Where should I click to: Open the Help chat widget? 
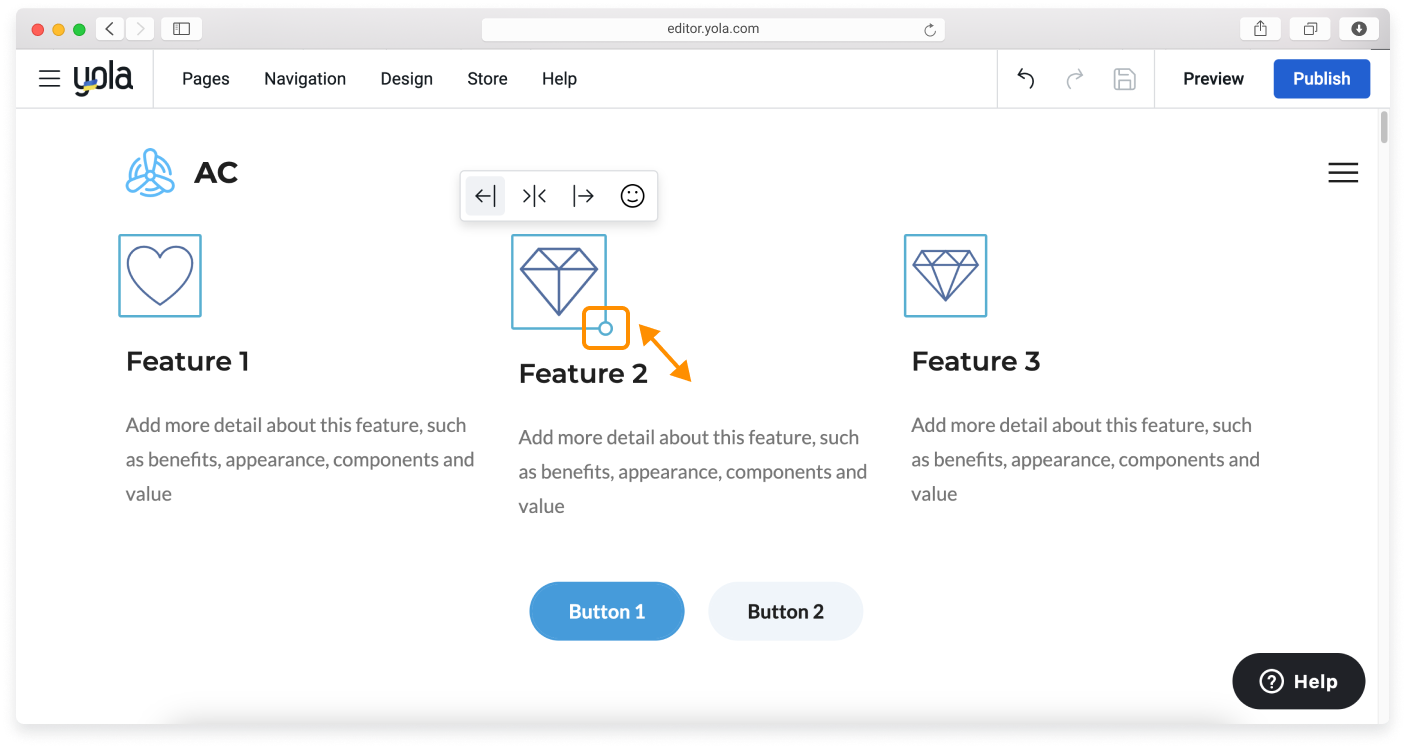pos(1298,682)
